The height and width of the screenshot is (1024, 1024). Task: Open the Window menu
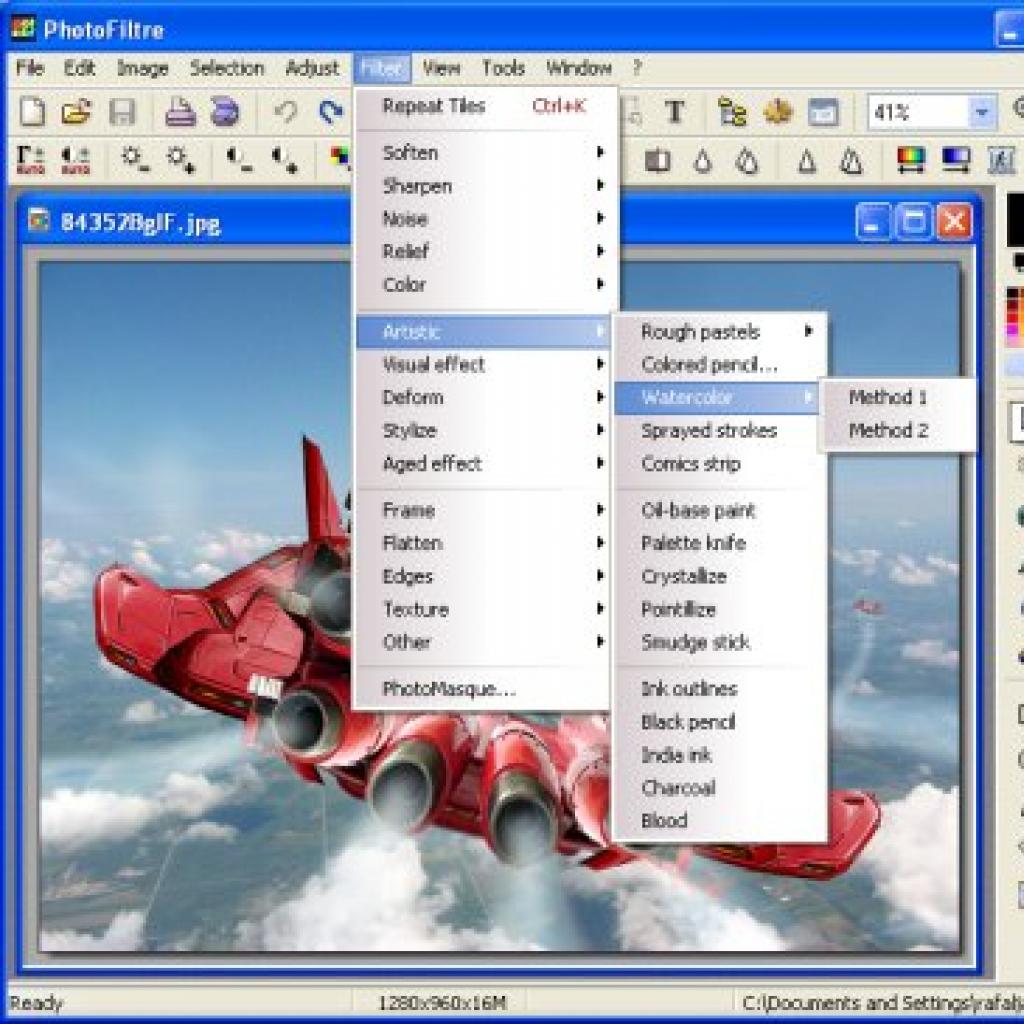(x=579, y=68)
